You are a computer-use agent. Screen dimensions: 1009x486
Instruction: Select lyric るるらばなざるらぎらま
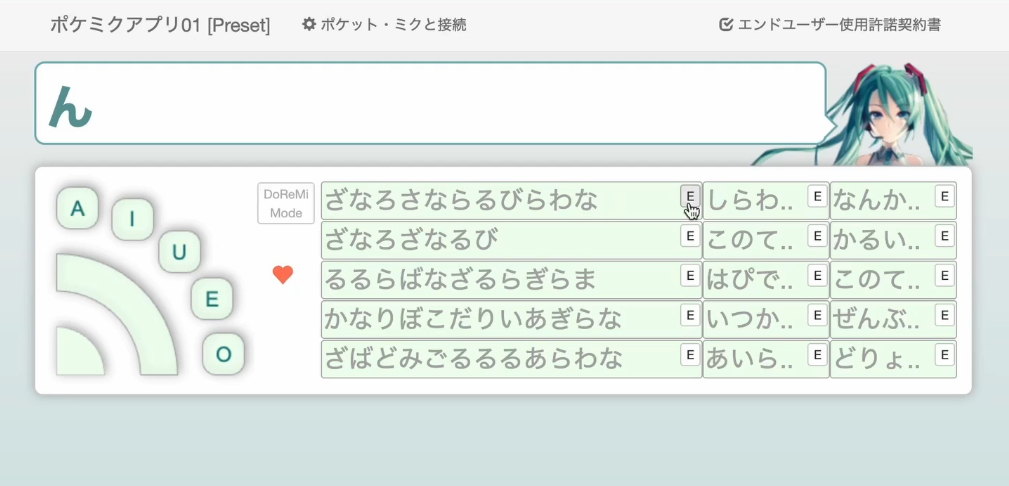tap(498, 280)
